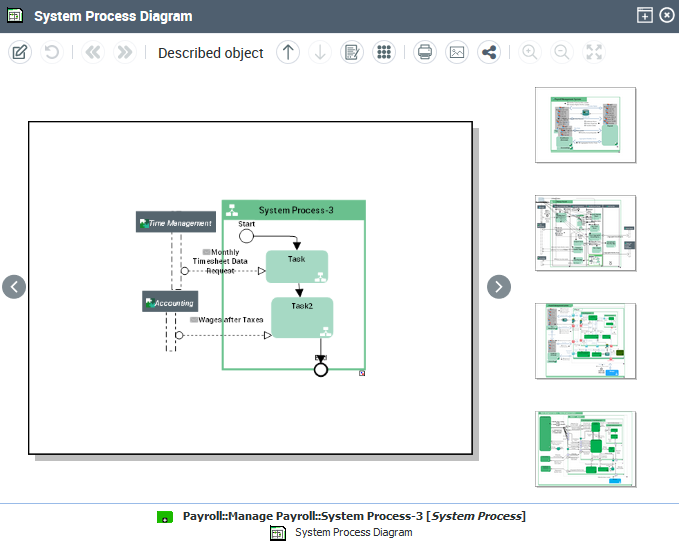Image resolution: width=679 pixels, height=544 pixels.
Task: Open the fourth diagram thumbnail
Action: 585,448
